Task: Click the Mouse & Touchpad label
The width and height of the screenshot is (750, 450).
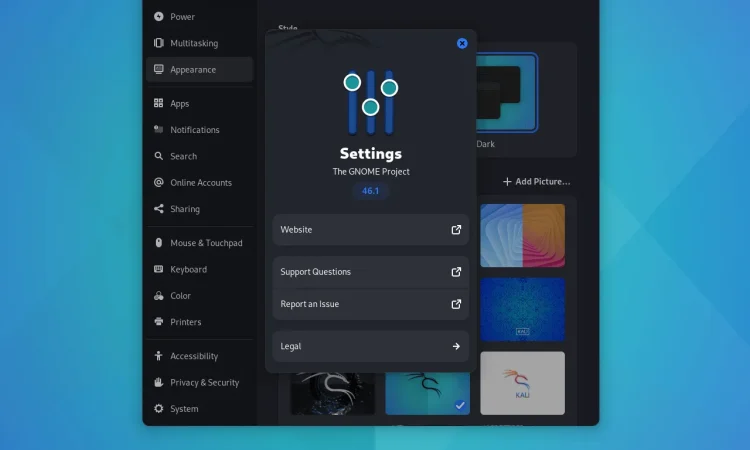Action: coord(206,243)
